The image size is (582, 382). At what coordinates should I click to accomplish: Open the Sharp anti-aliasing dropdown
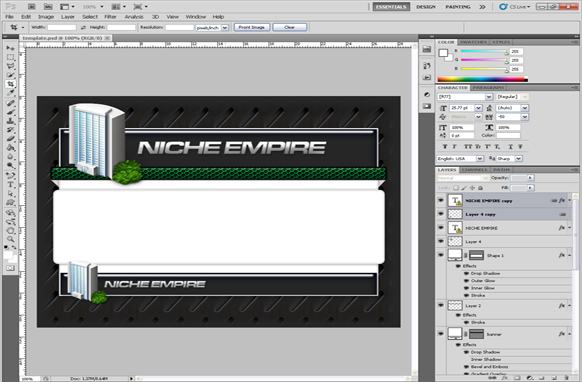coord(519,159)
